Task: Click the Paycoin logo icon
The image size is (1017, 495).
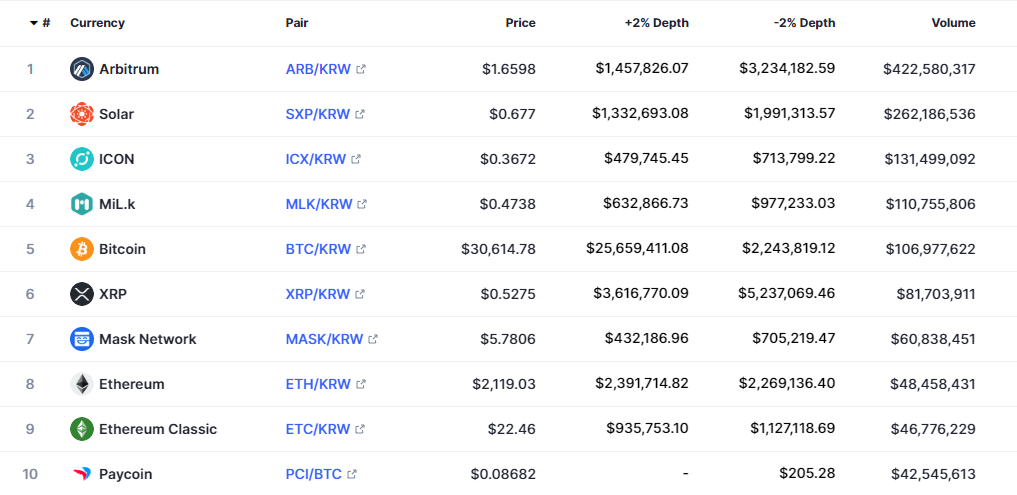Action: pyautogui.click(x=82, y=474)
